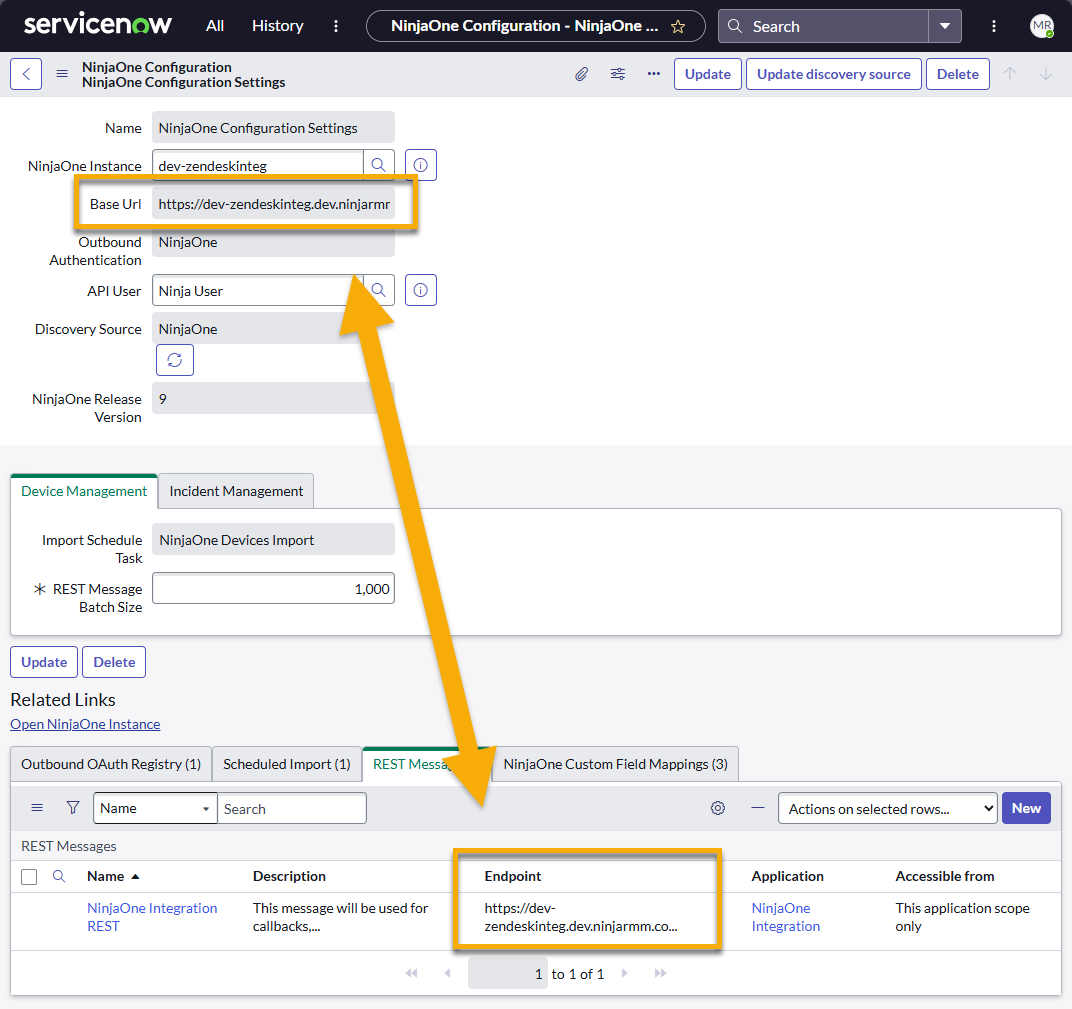1072x1009 pixels.
Task: Click the paperclip attachment icon
Action: click(582, 74)
